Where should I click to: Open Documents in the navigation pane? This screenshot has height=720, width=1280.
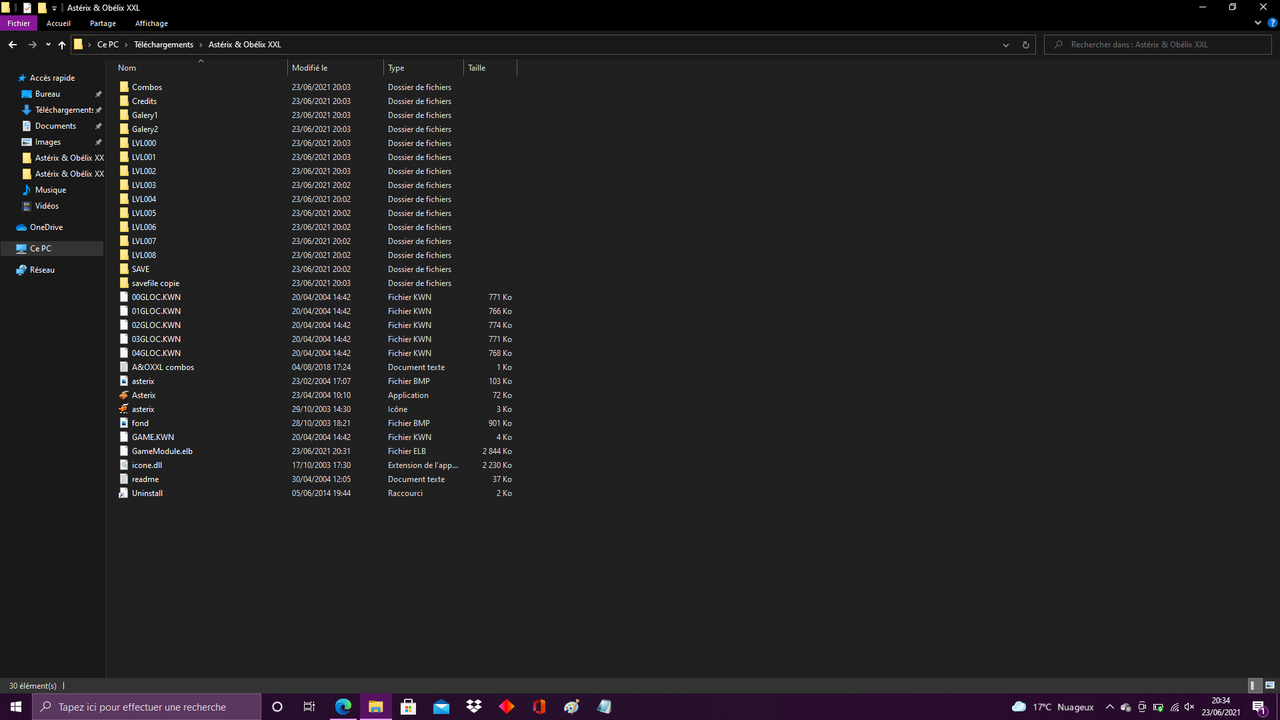55,126
